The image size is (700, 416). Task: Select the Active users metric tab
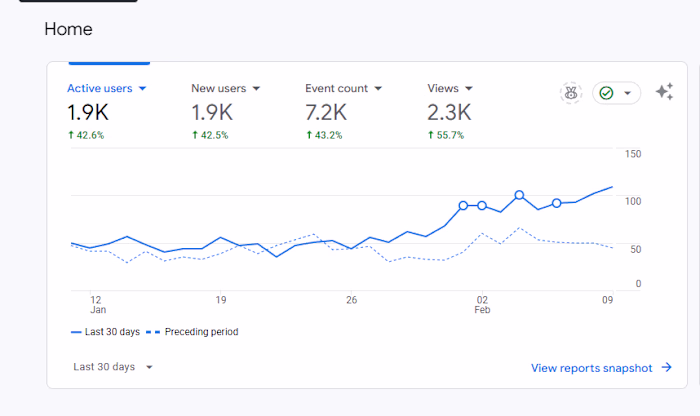click(107, 111)
